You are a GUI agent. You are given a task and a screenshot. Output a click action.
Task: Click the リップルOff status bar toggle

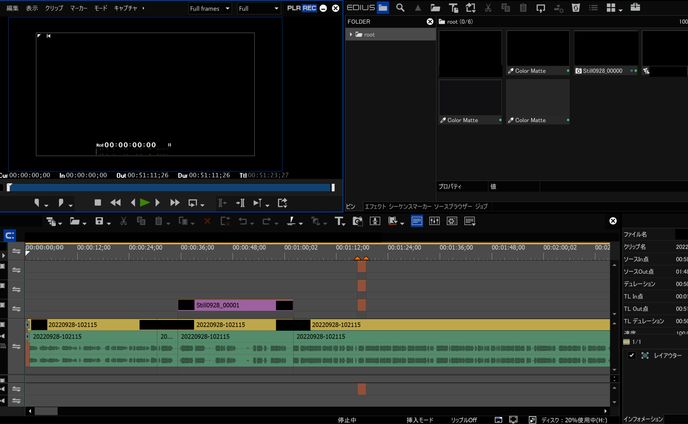464,420
